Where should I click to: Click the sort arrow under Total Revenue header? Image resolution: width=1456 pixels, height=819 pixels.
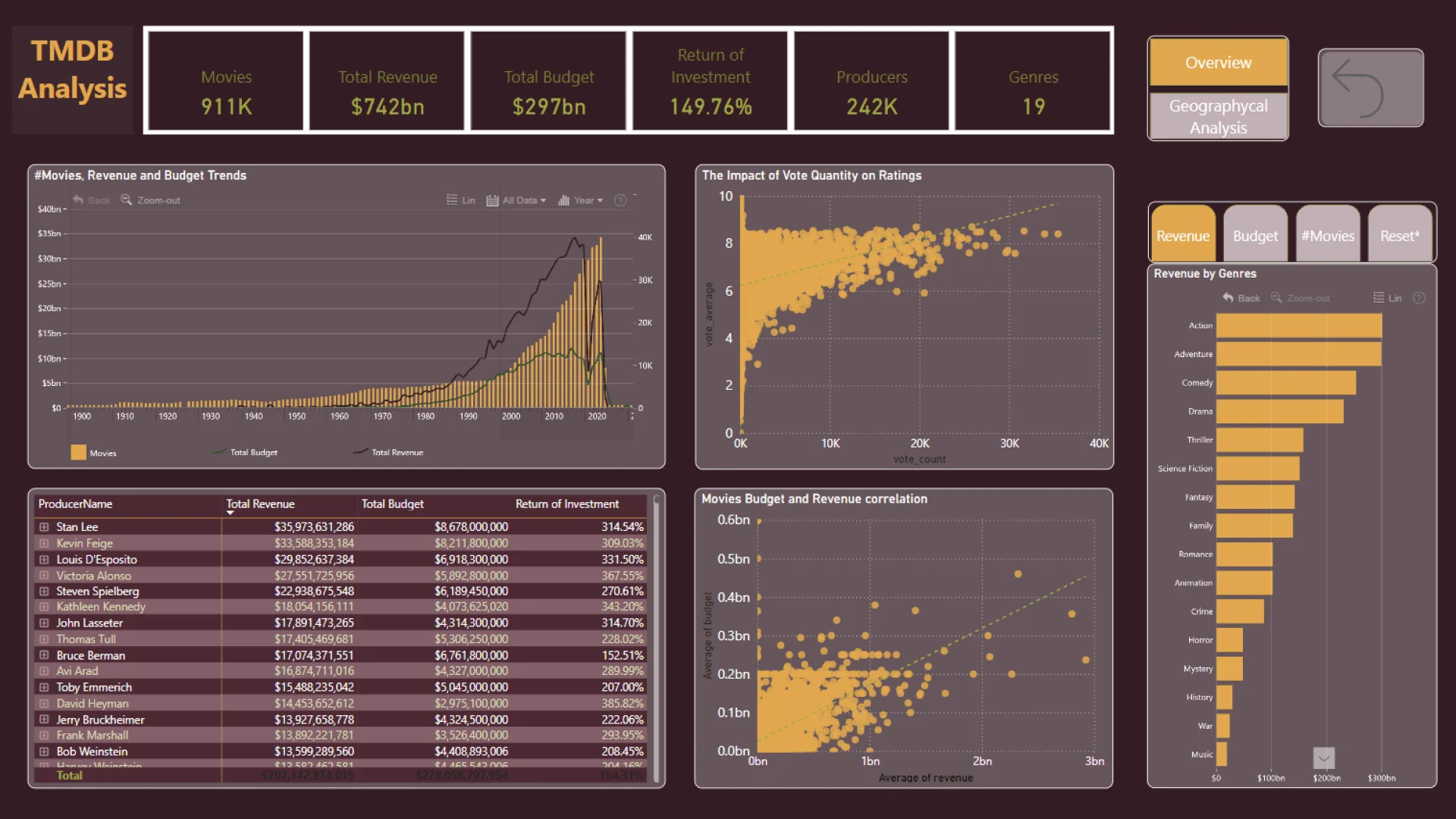pos(231,513)
